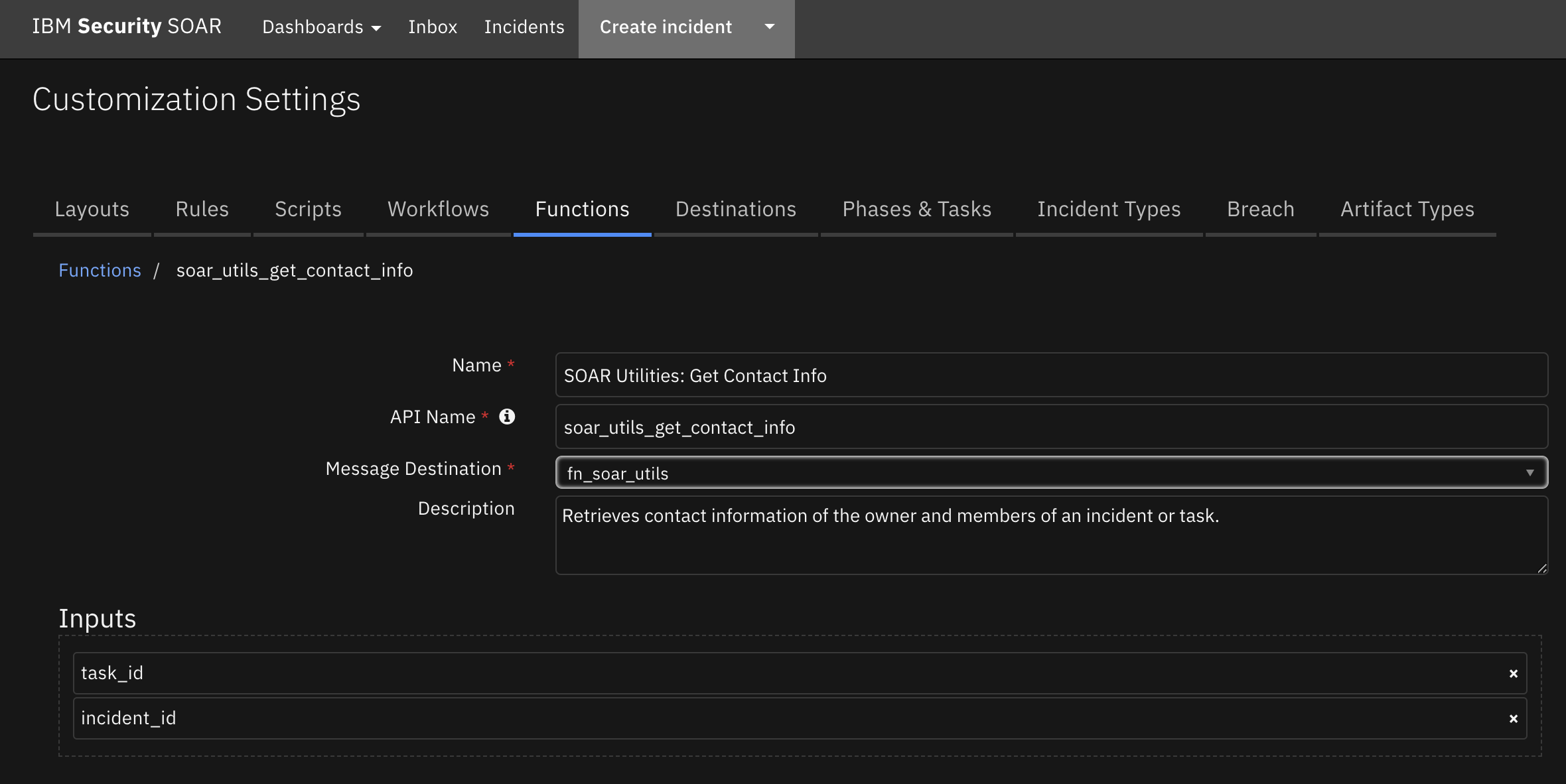
Task: Navigate to Incident Types settings tab
Action: pyautogui.click(x=1109, y=208)
